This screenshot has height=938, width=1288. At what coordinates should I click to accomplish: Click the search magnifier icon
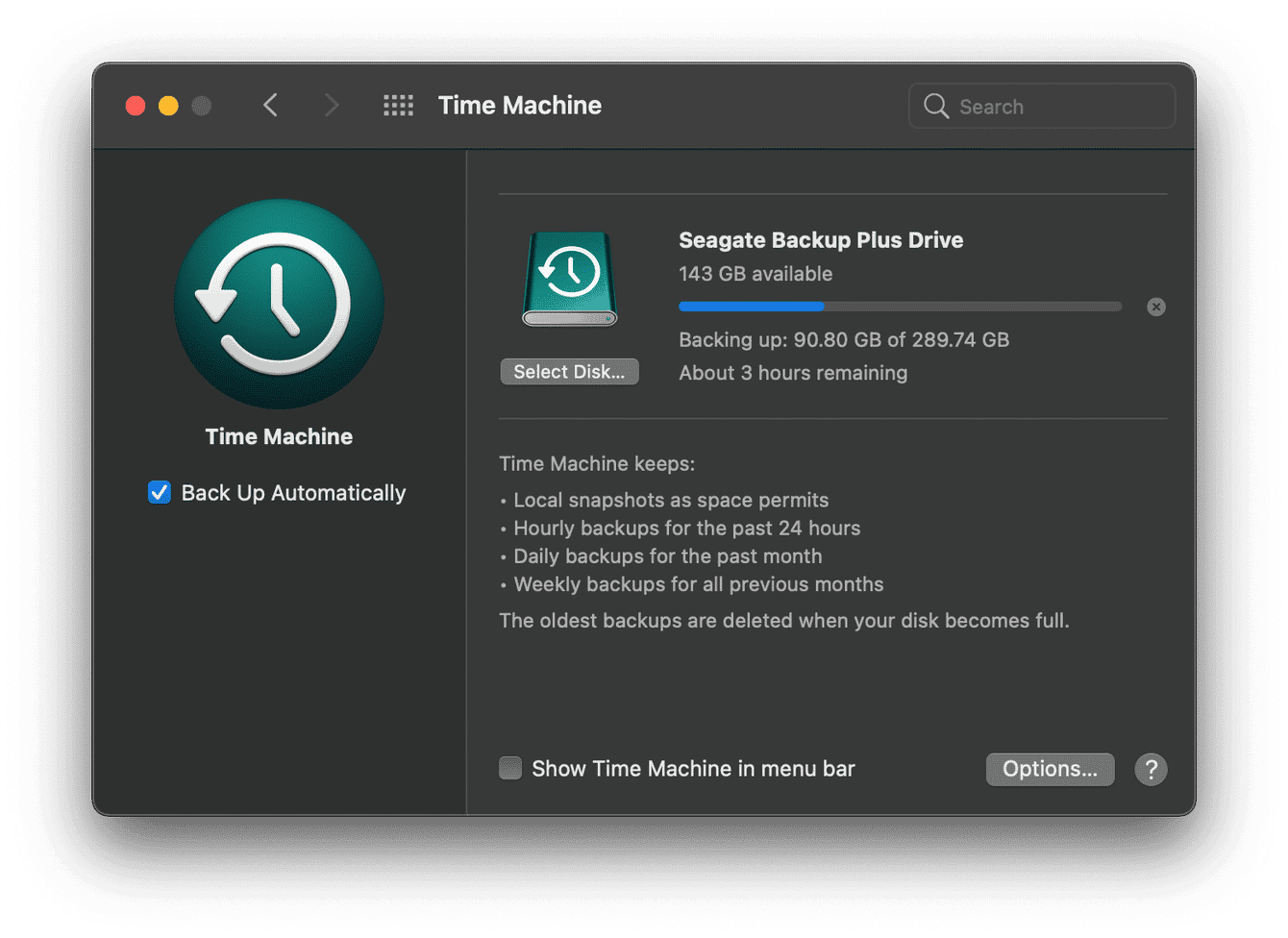point(935,106)
